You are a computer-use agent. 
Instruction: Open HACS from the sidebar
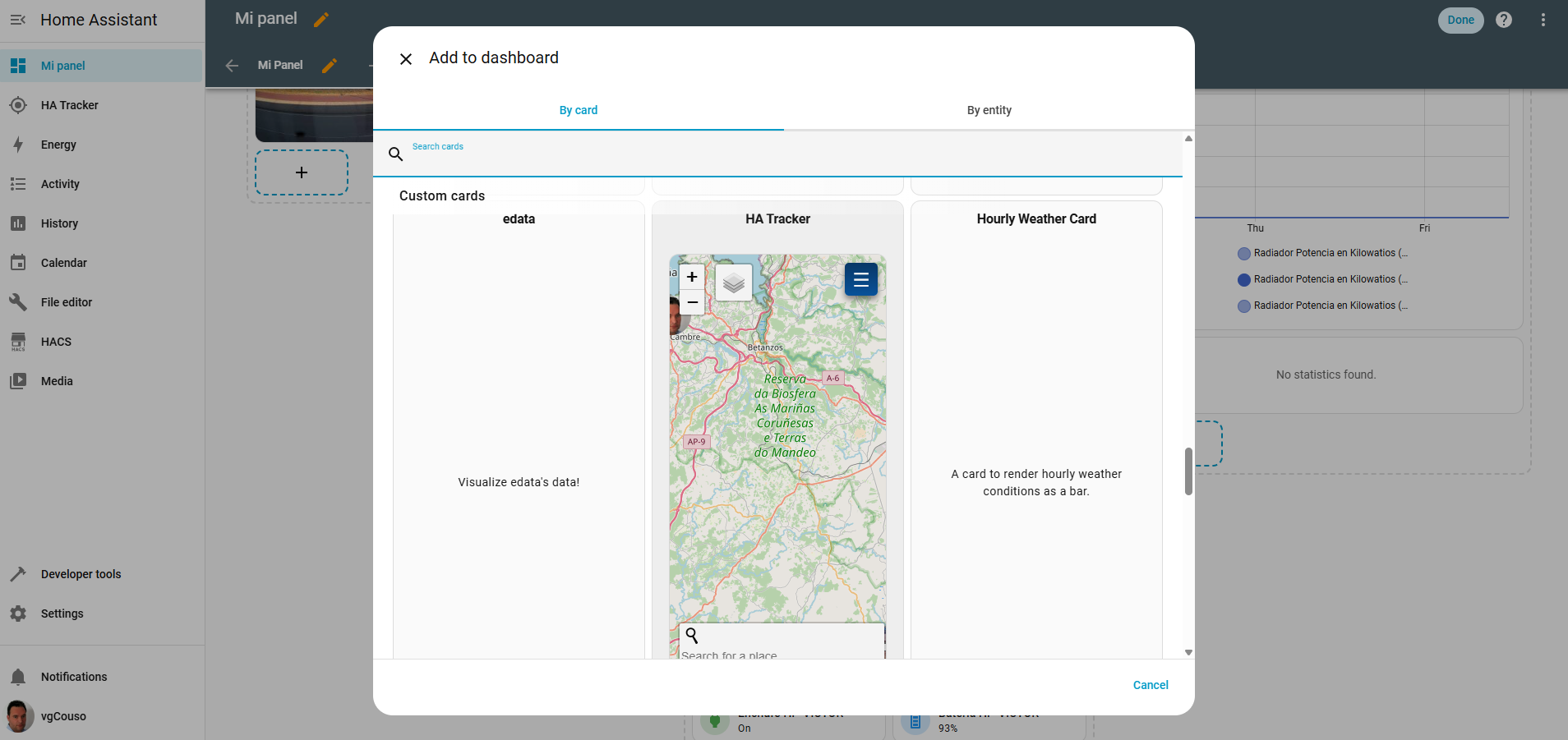tap(101, 342)
